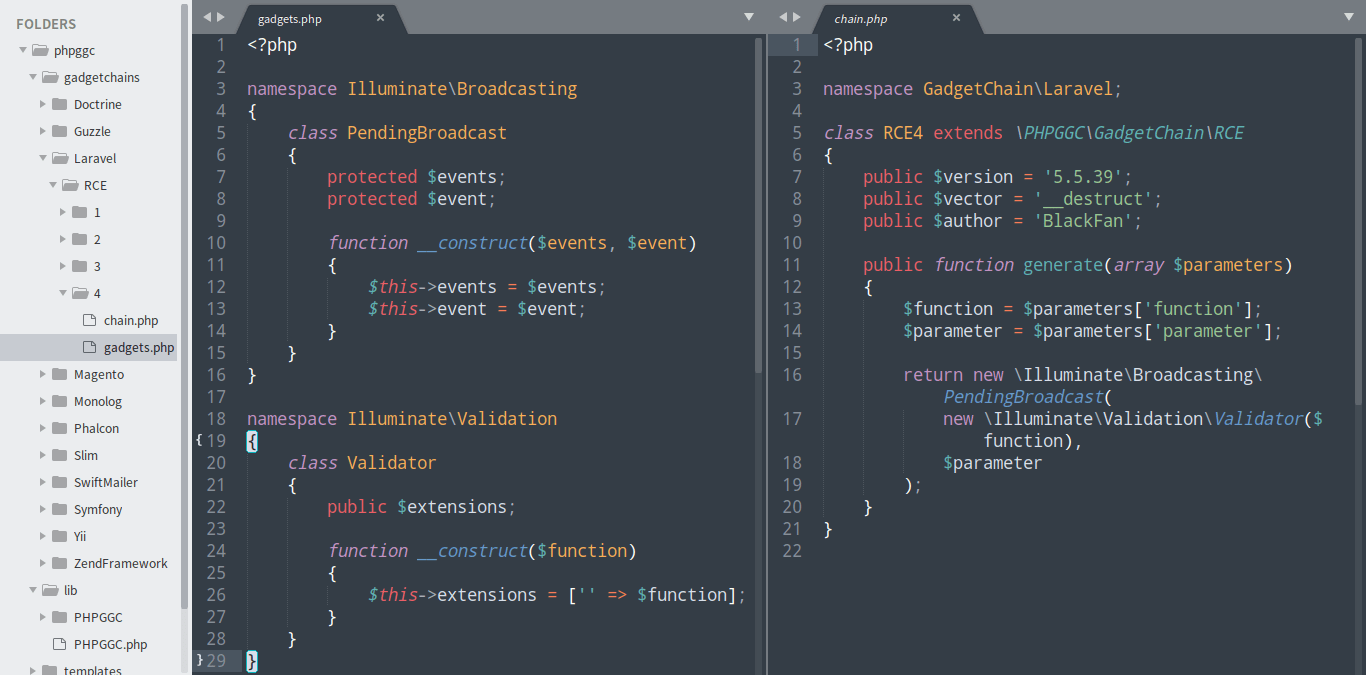This screenshot has height=675, width=1366.
Task: Click the ZendFramework folder icon
Action: 58,563
